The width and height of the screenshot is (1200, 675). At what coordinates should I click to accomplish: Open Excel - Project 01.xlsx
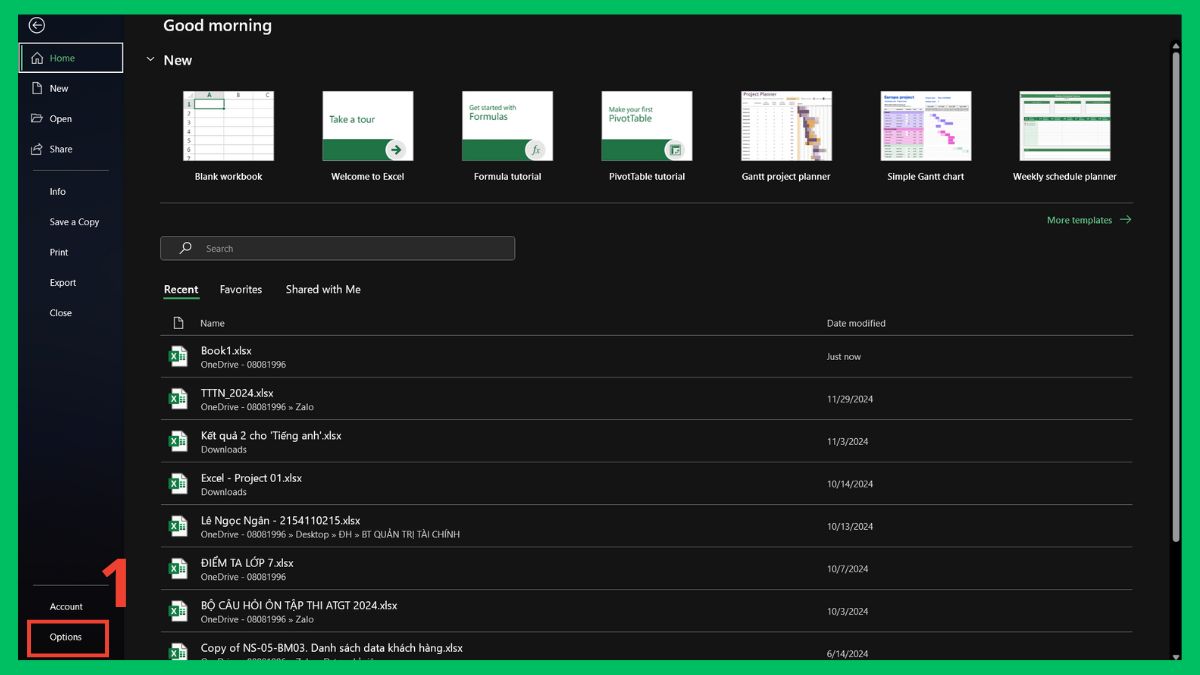tap(647, 484)
